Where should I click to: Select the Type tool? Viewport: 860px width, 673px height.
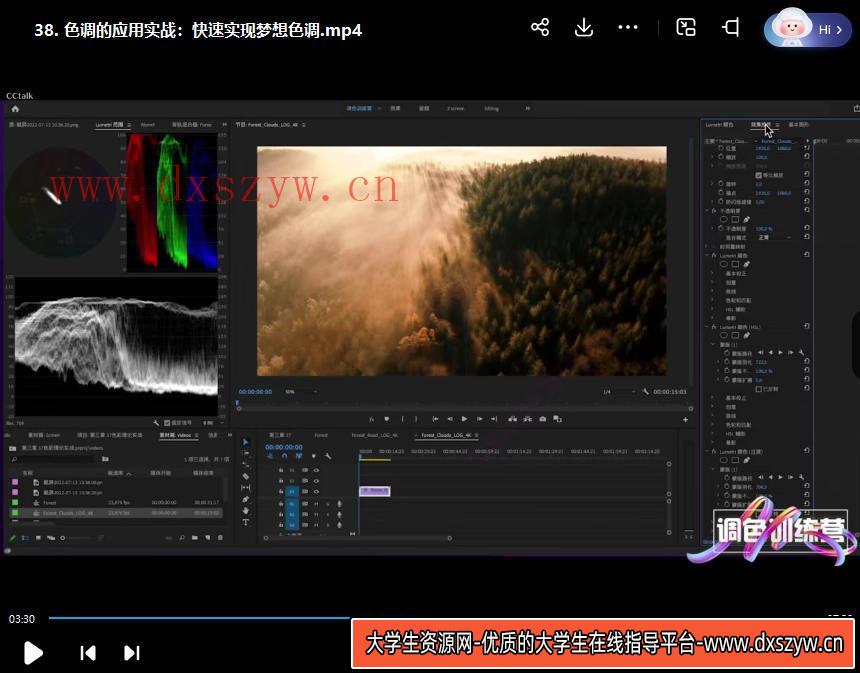tap(245, 522)
